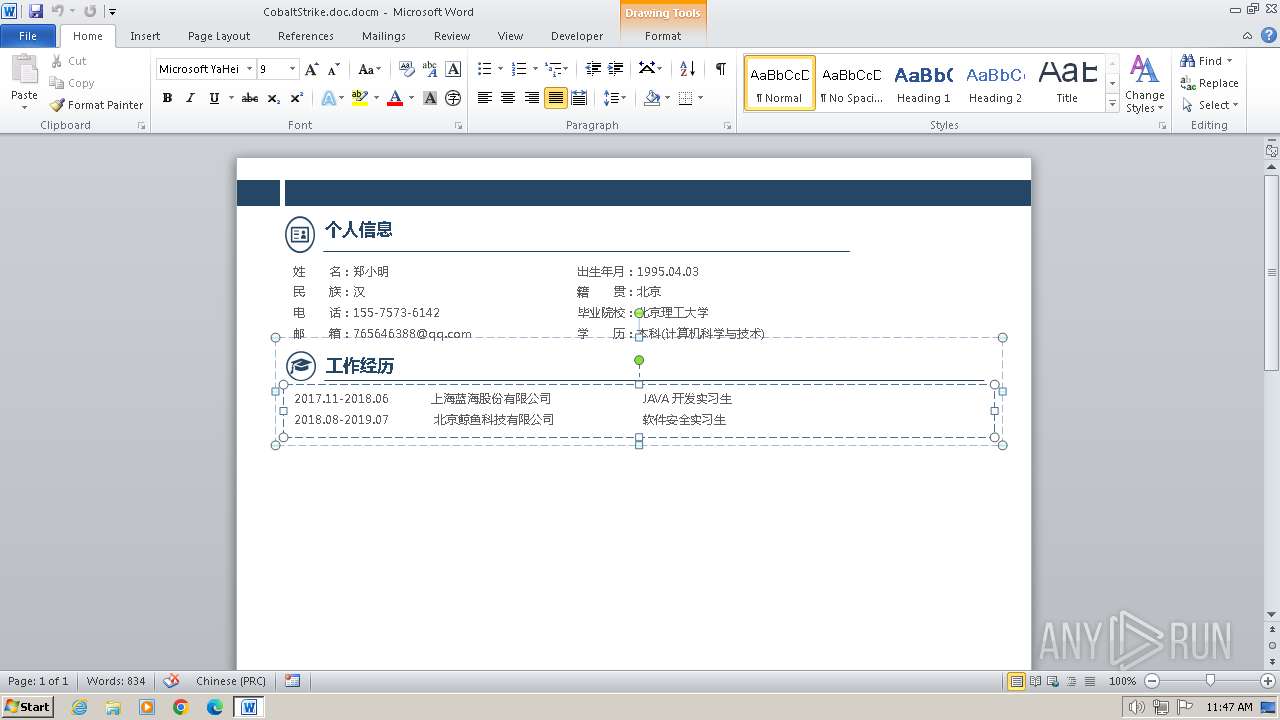The width and height of the screenshot is (1280, 720).
Task: Align text to the right
Action: click(x=532, y=98)
